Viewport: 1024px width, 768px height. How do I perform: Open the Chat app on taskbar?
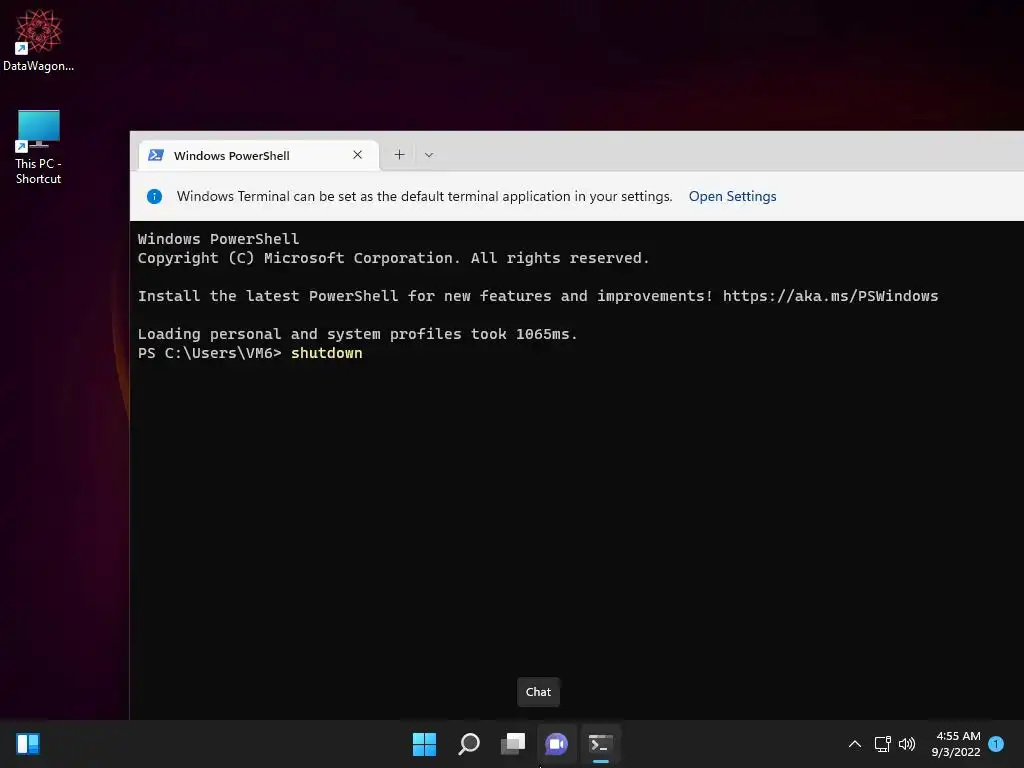tap(556, 744)
